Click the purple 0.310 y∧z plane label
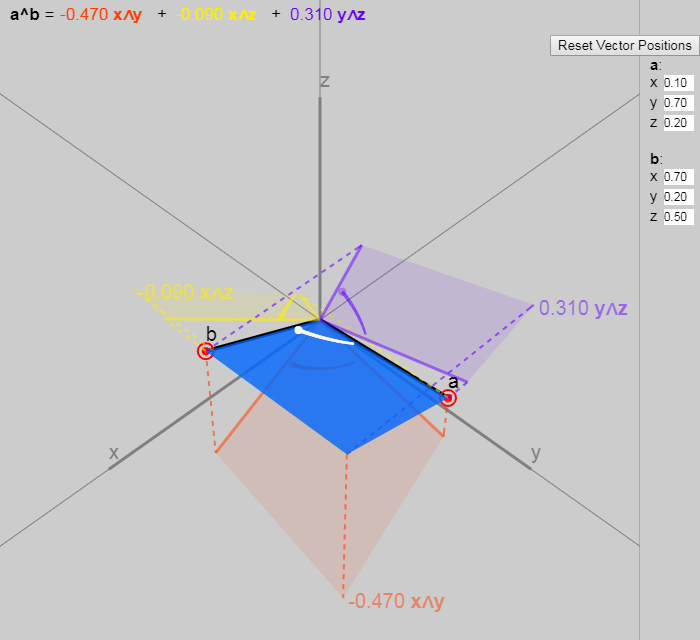Image resolution: width=700 pixels, height=640 pixels. 583,308
